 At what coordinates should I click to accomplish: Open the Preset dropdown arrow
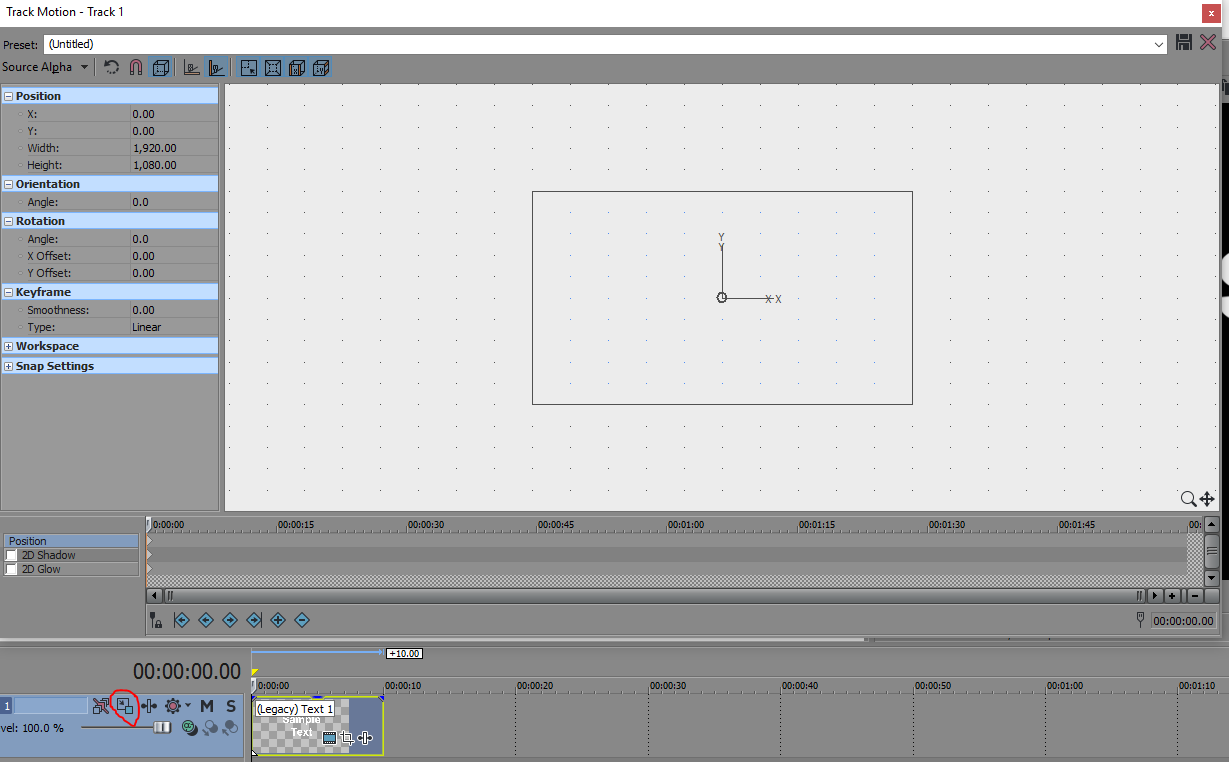(1159, 44)
